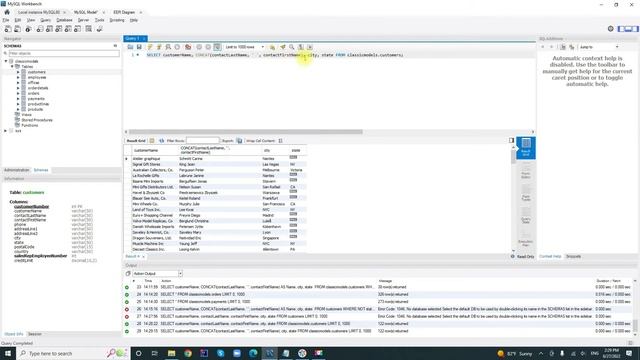
Task: Switch to the MySQL Model tab
Action: pos(86,12)
